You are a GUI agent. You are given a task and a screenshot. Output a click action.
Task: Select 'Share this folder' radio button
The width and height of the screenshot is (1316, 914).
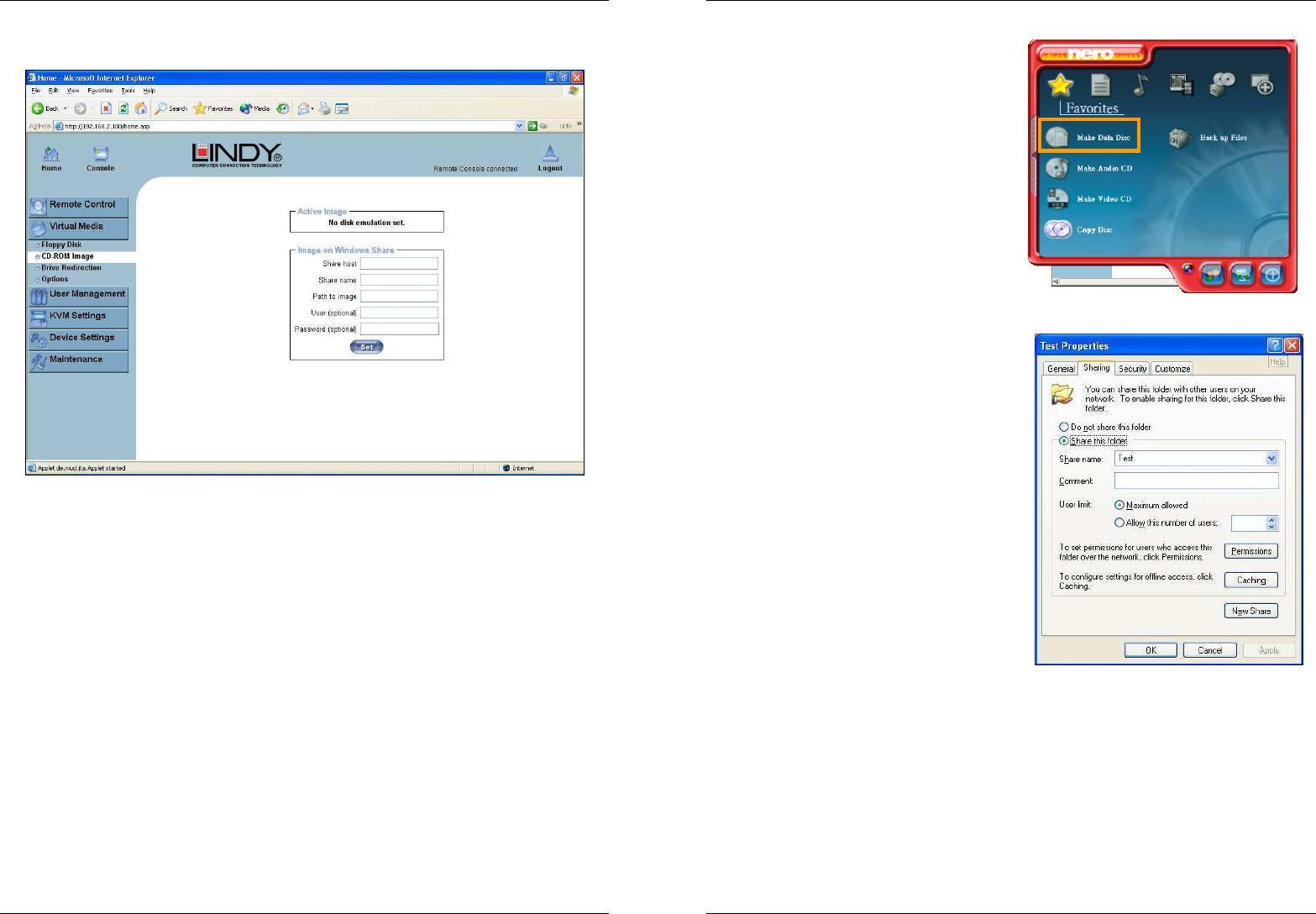click(1064, 441)
